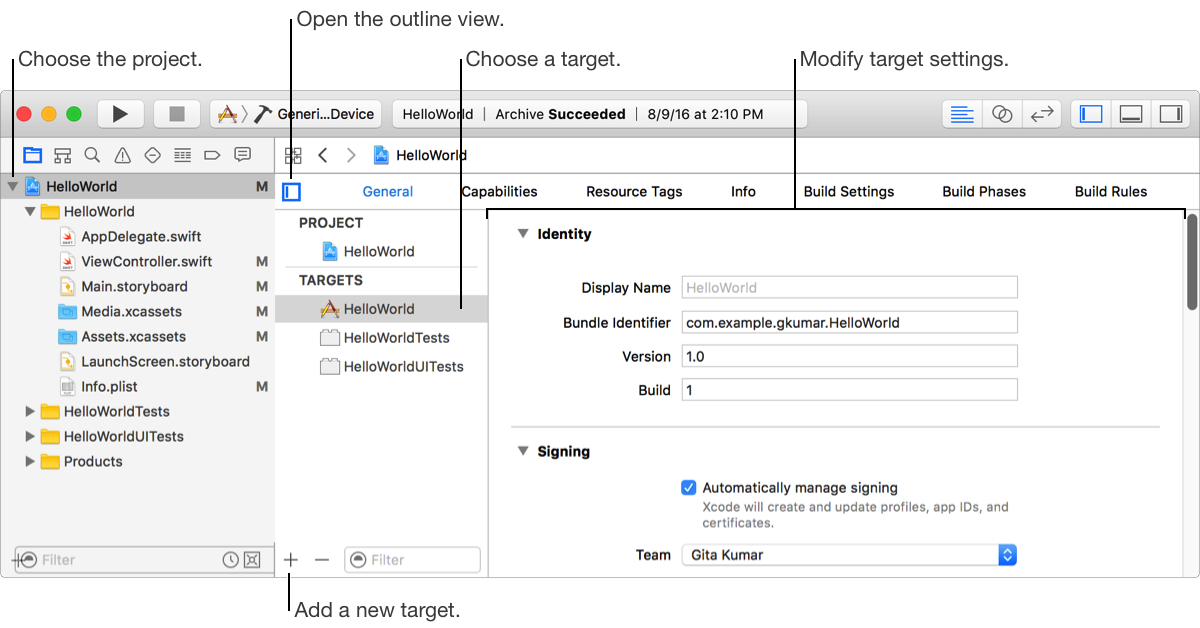Select the HelloWorld project in navigator

[138, 186]
